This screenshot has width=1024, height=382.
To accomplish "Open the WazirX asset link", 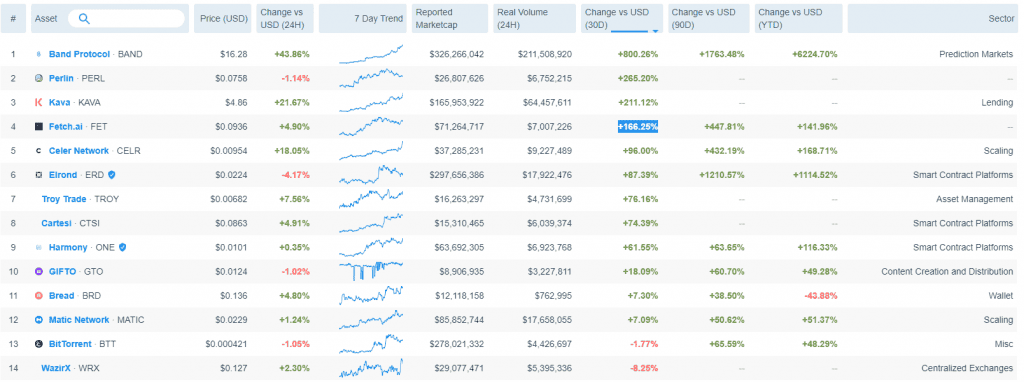I will tap(56, 368).
